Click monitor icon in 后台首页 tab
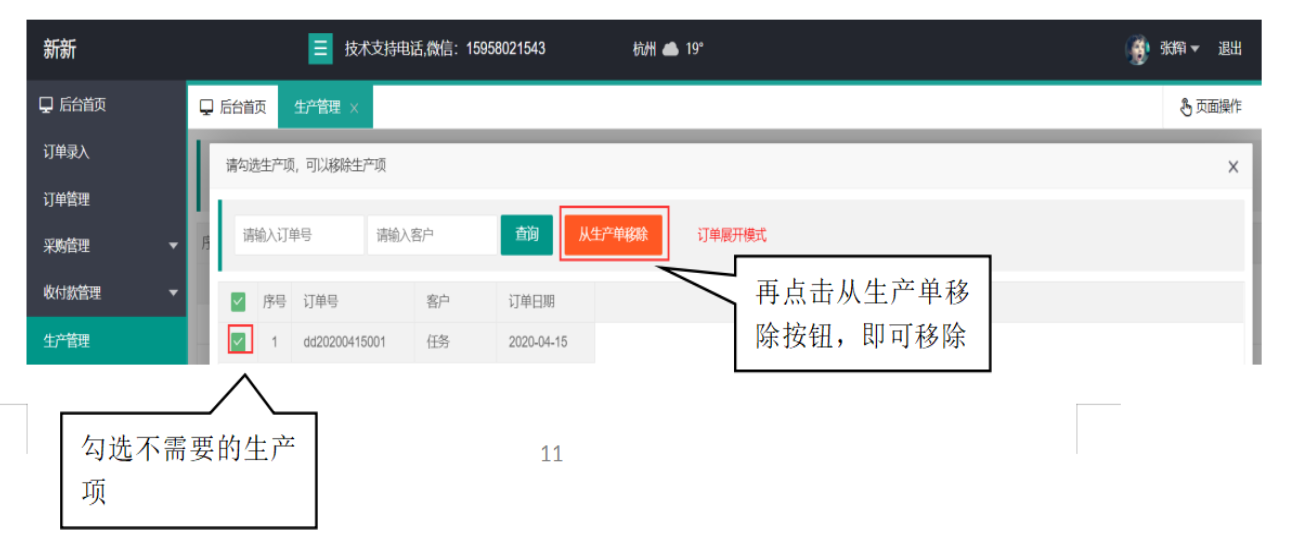 [x=206, y=107]
